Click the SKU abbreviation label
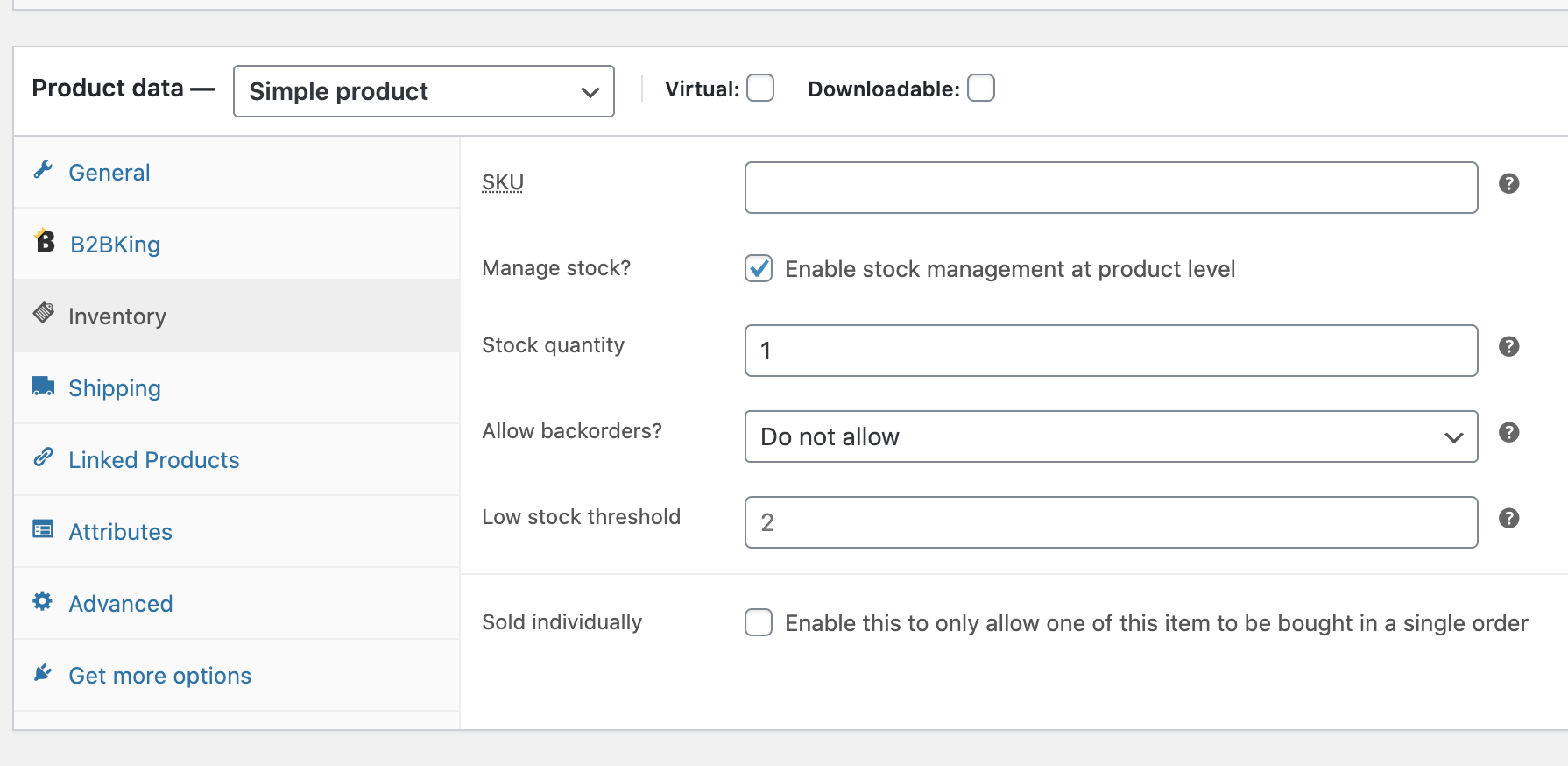Screen dimensions: 1568x766 tap(503, 182)
